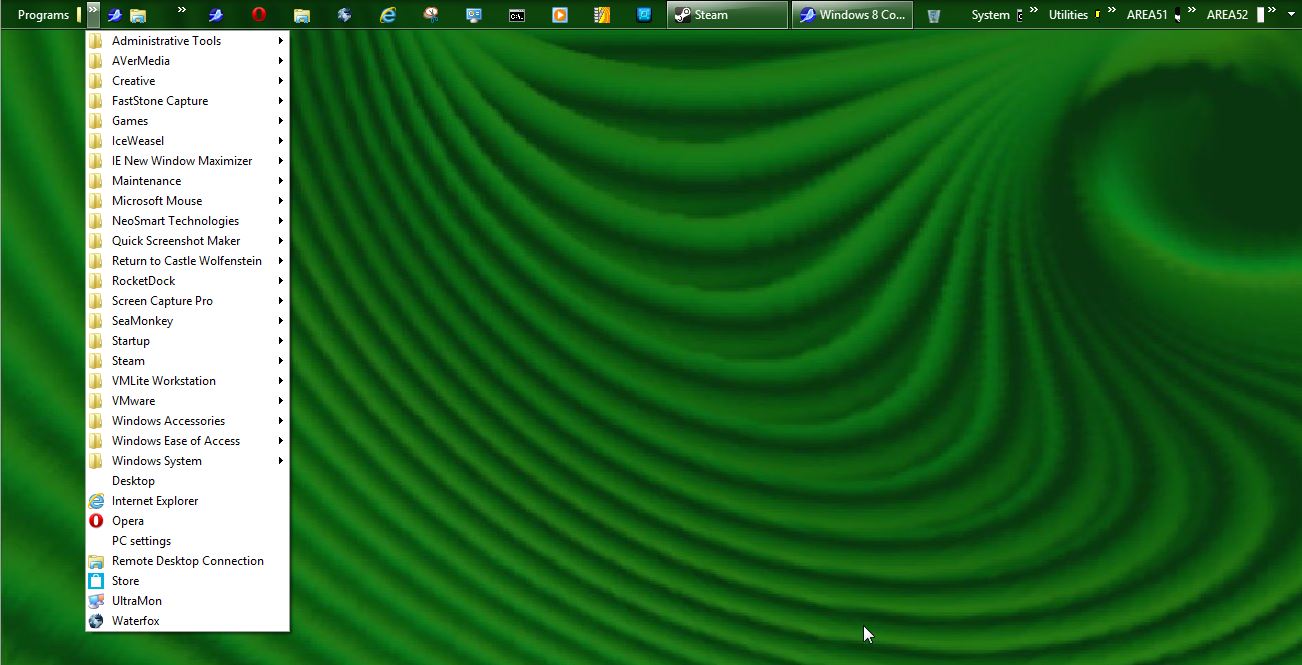Launch the pinned Internet Explorer taskbar icon
Viewport: 1302px width, 665px height.
click(388, 15)
